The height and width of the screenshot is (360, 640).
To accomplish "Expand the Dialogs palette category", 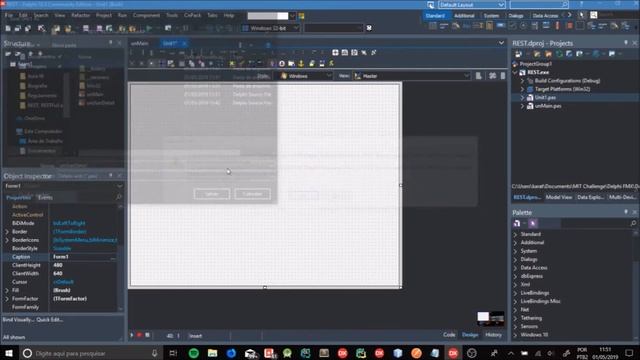I will (x=516, y=260).
